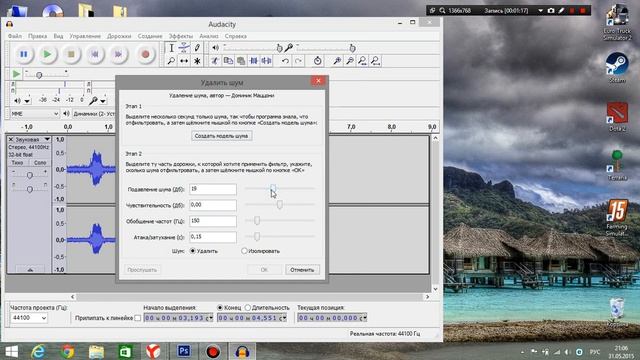The height and width of the screenshot is (360, 640).
Task: Click the Обобщение частот slider handle
Action: click(257, 220)
